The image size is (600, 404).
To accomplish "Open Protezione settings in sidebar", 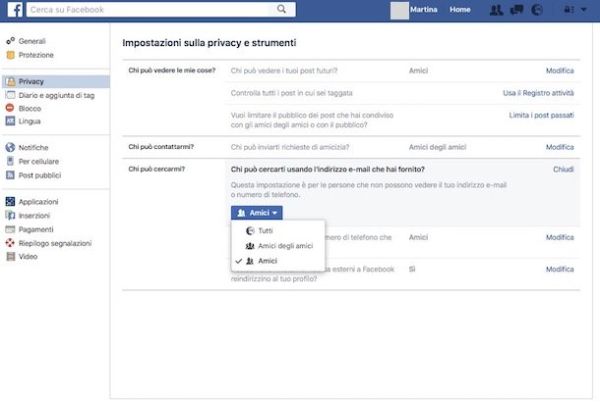I will [x=36, y=55].
